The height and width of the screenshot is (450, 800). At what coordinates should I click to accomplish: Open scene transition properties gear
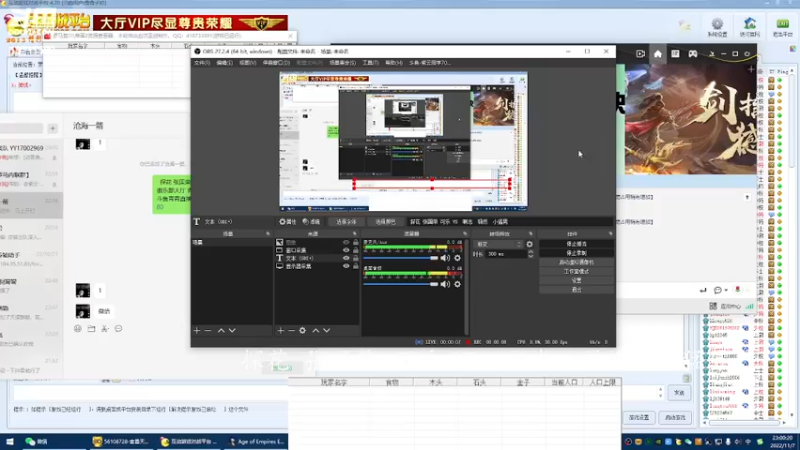pos(530,244)
